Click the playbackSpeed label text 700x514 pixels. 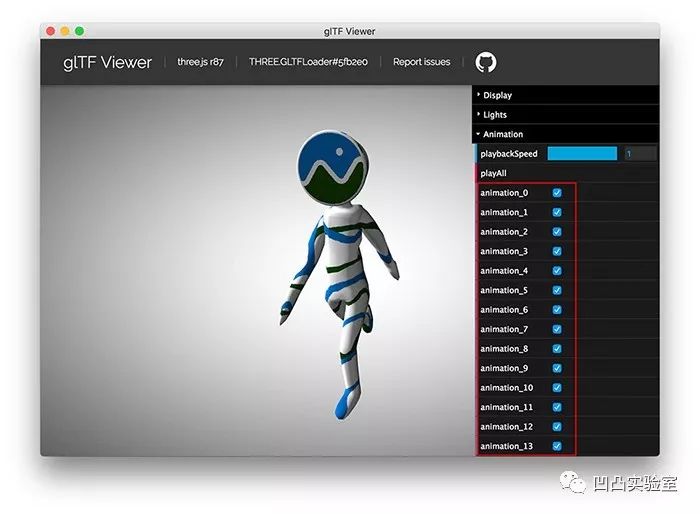click(x=509, y=154)
